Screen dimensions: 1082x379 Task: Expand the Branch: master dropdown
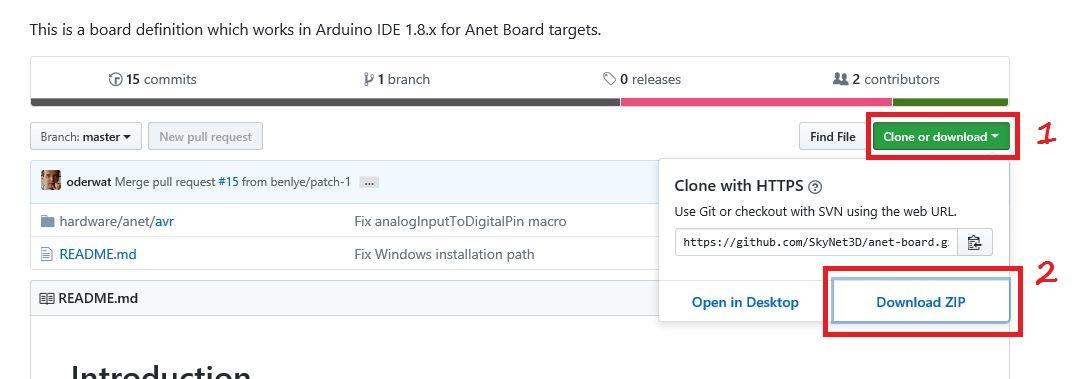click(86, 137)
